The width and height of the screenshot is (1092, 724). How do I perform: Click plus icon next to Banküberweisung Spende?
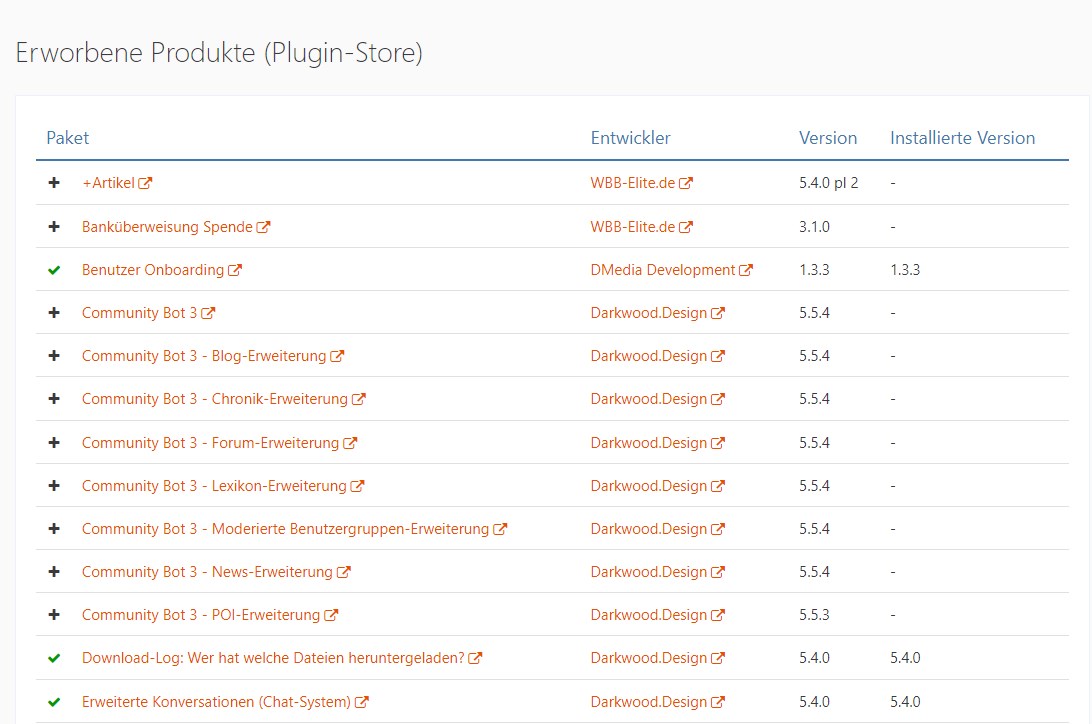coord(54,227)
